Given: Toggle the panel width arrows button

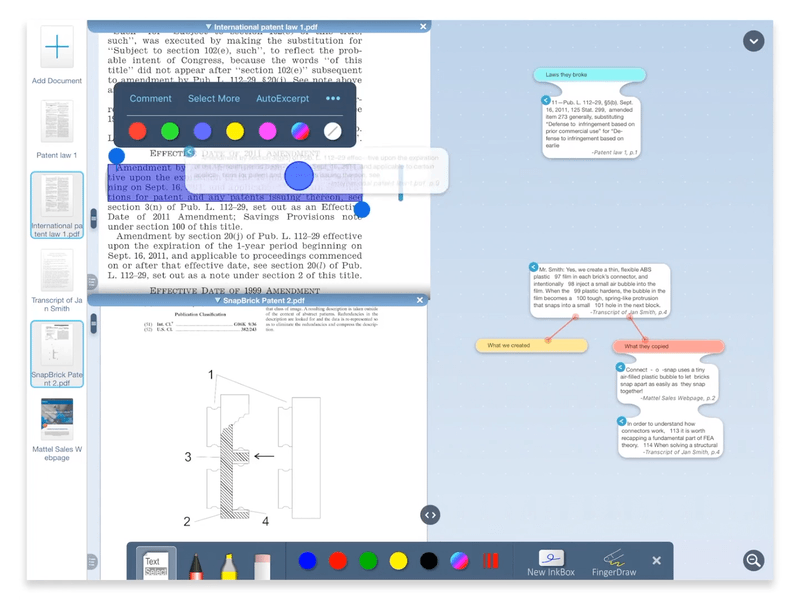Looking at the screenshot, I should 430,515.
